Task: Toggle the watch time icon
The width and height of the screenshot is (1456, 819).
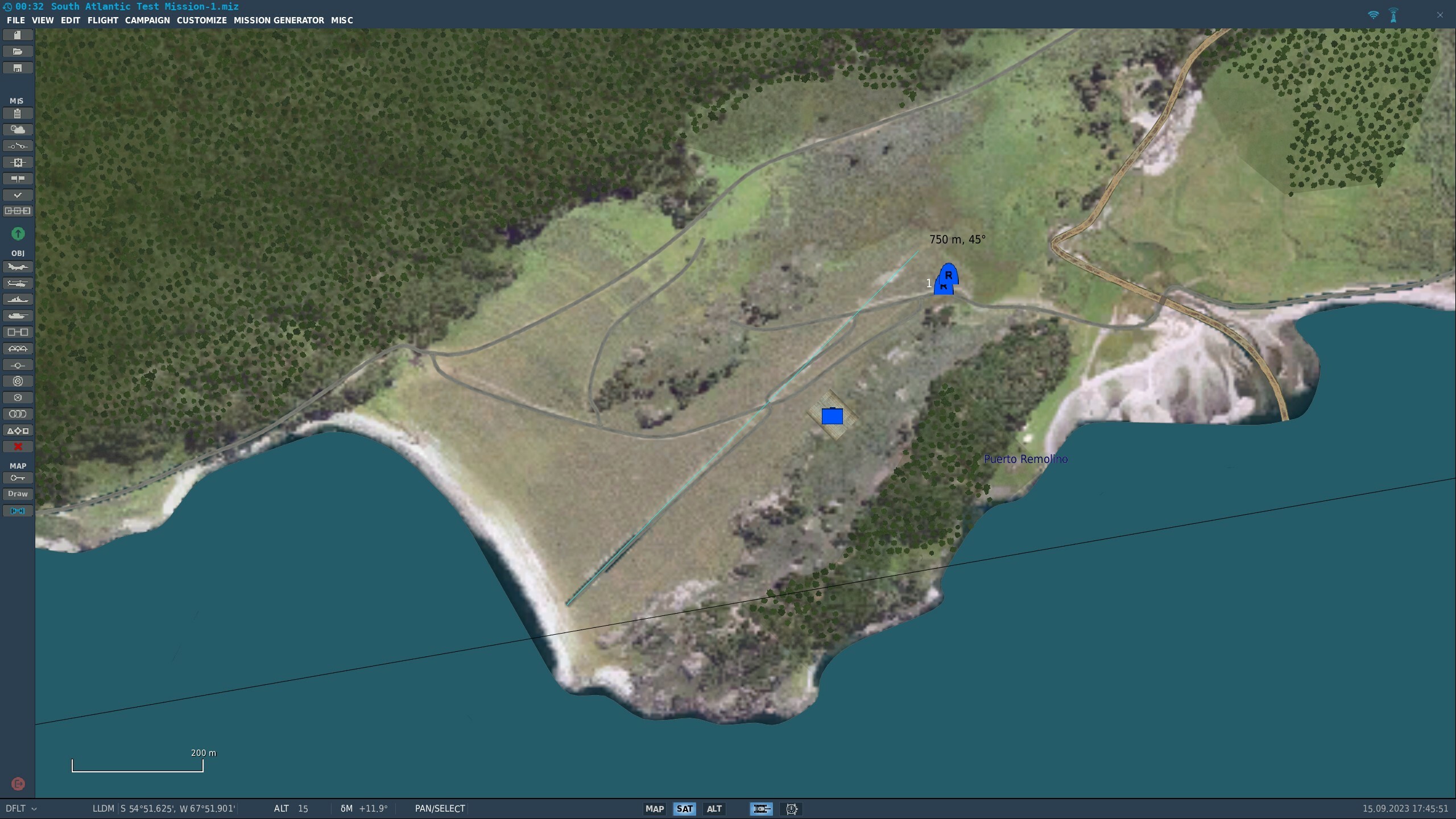Action: [791, 809]
